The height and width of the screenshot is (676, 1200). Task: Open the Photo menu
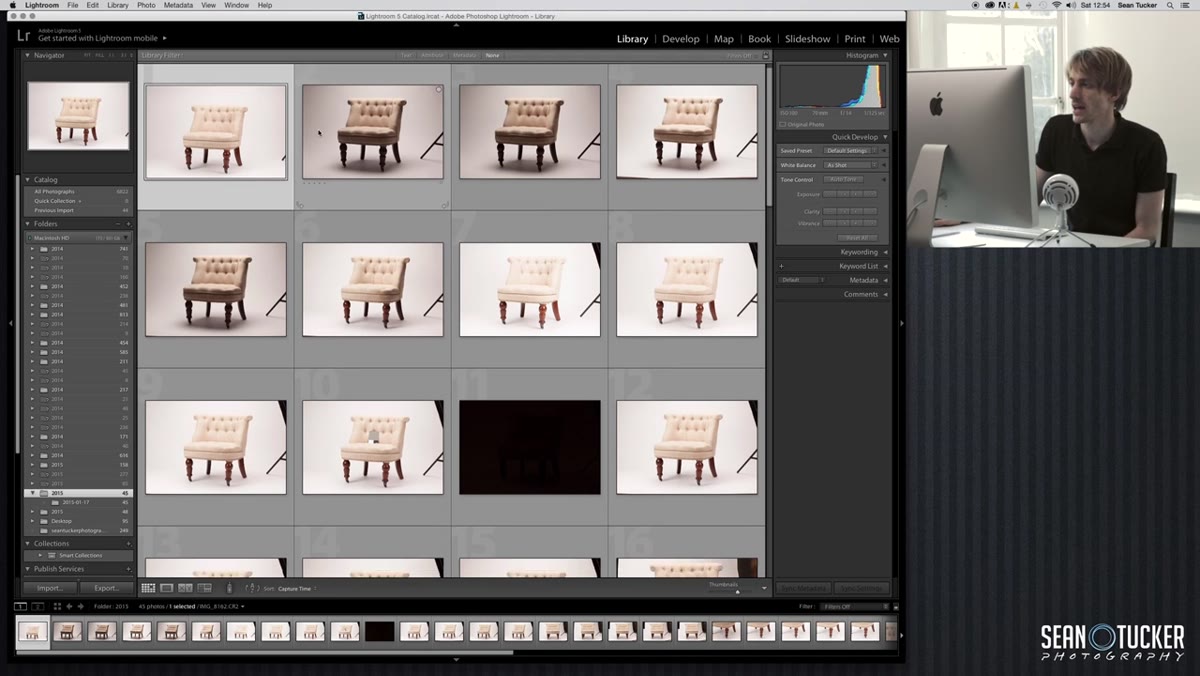[x=146, y=5]
